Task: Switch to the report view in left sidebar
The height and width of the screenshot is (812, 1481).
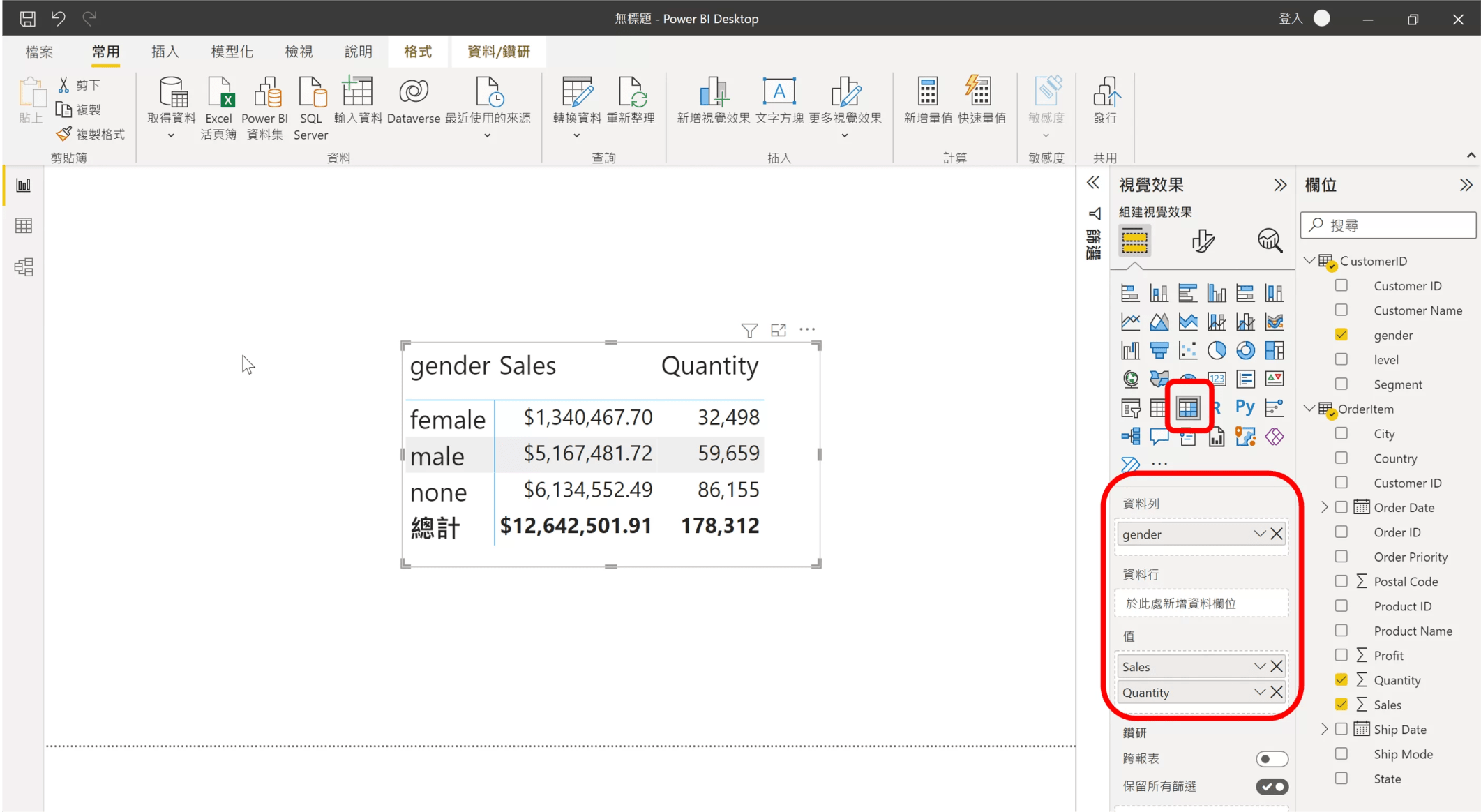Action: (23, 186)
